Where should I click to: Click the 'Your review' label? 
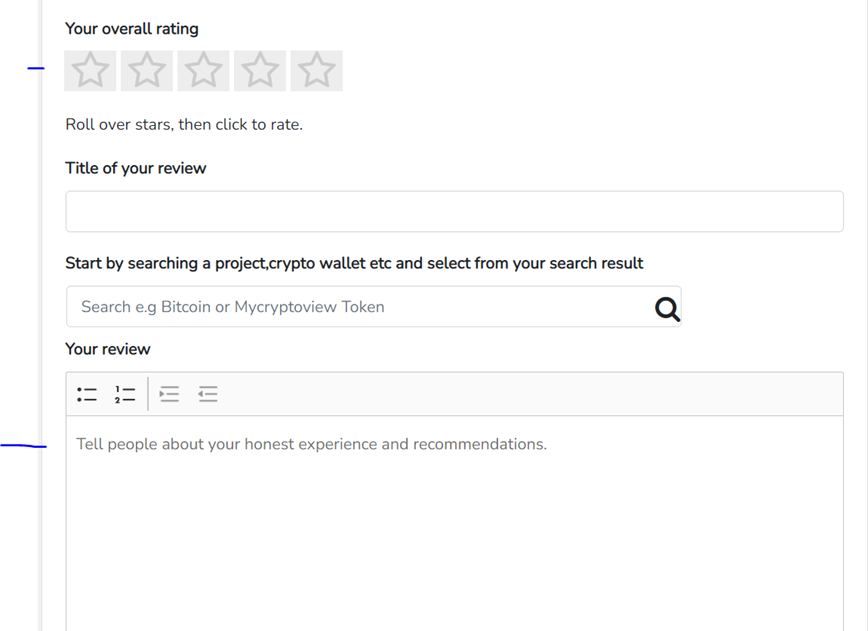[108, 349]
